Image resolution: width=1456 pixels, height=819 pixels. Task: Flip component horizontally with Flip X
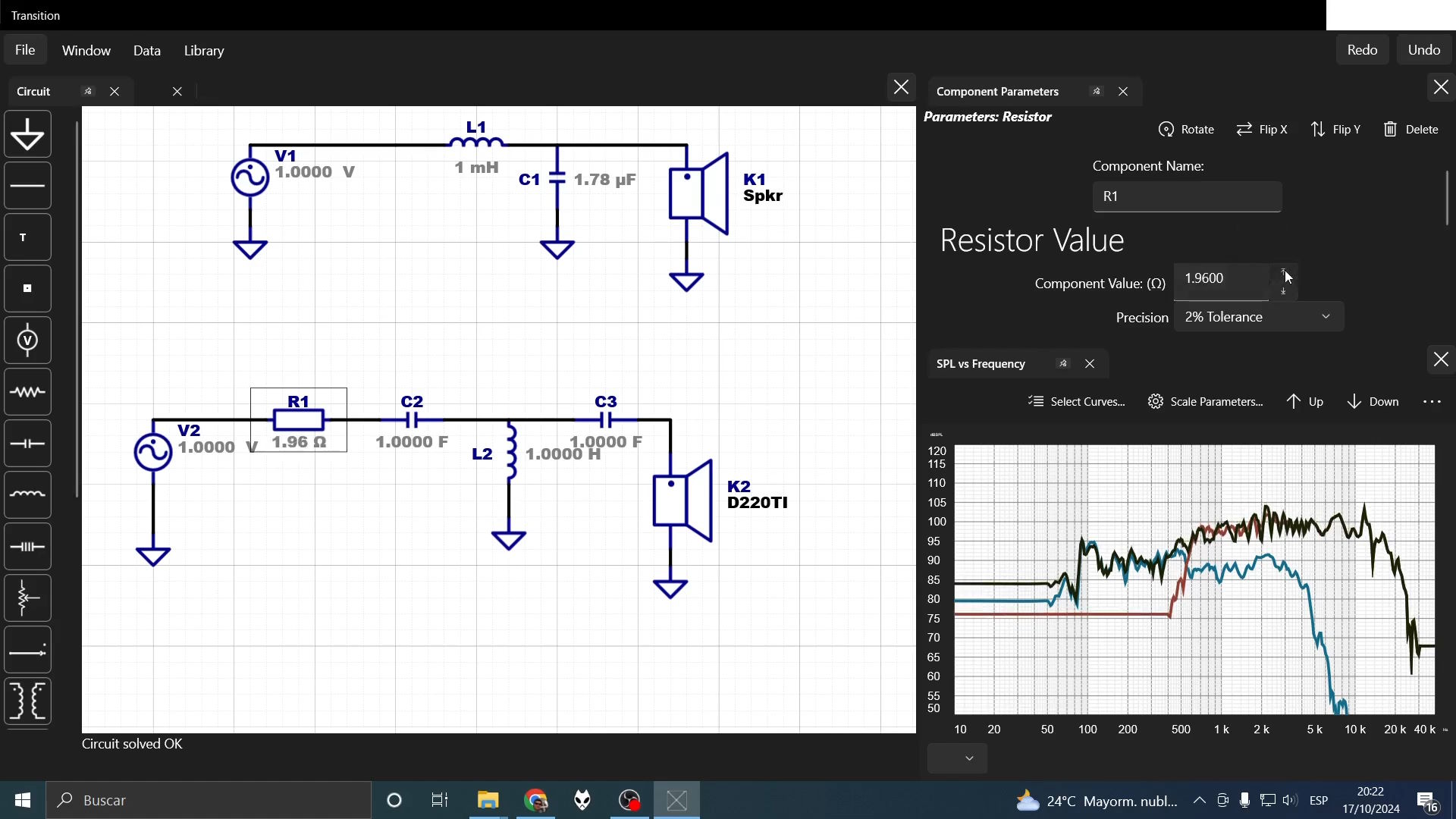pyautogui.click(x=1262, y=130)
